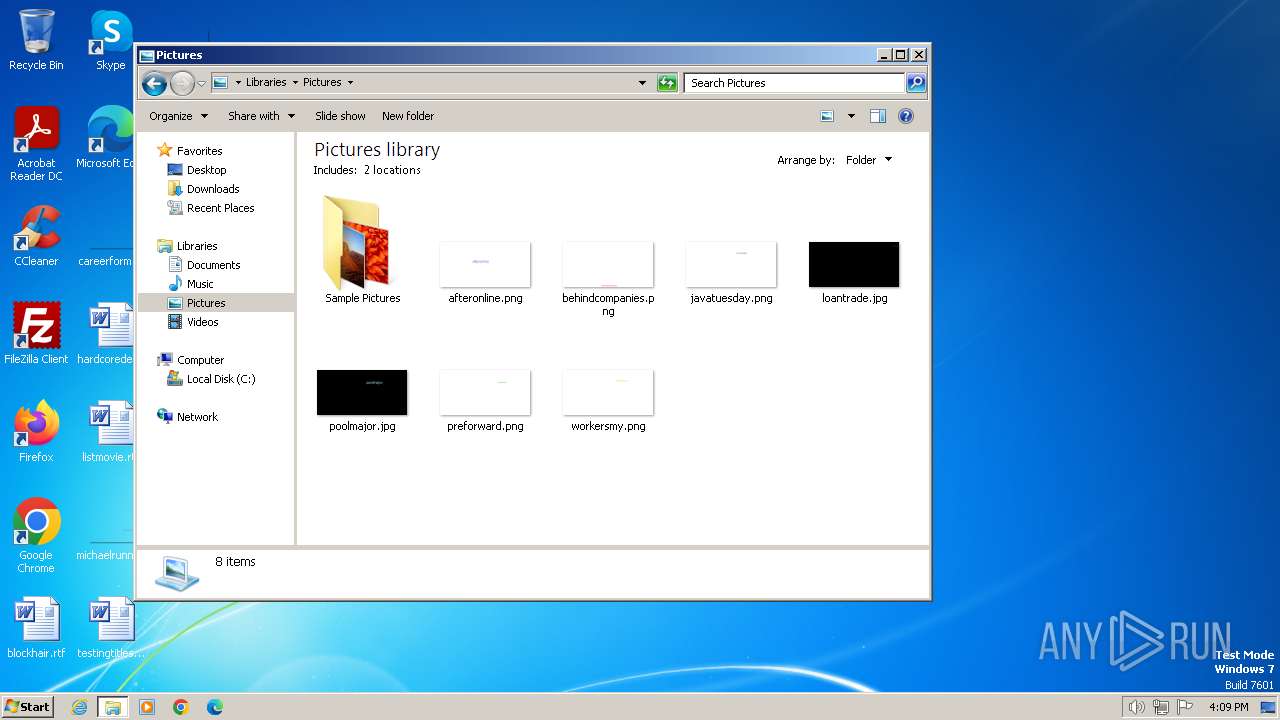Start the Slide show
Image resolution: width=1280 pixels, height=720 pixels.
pos(340,116)
